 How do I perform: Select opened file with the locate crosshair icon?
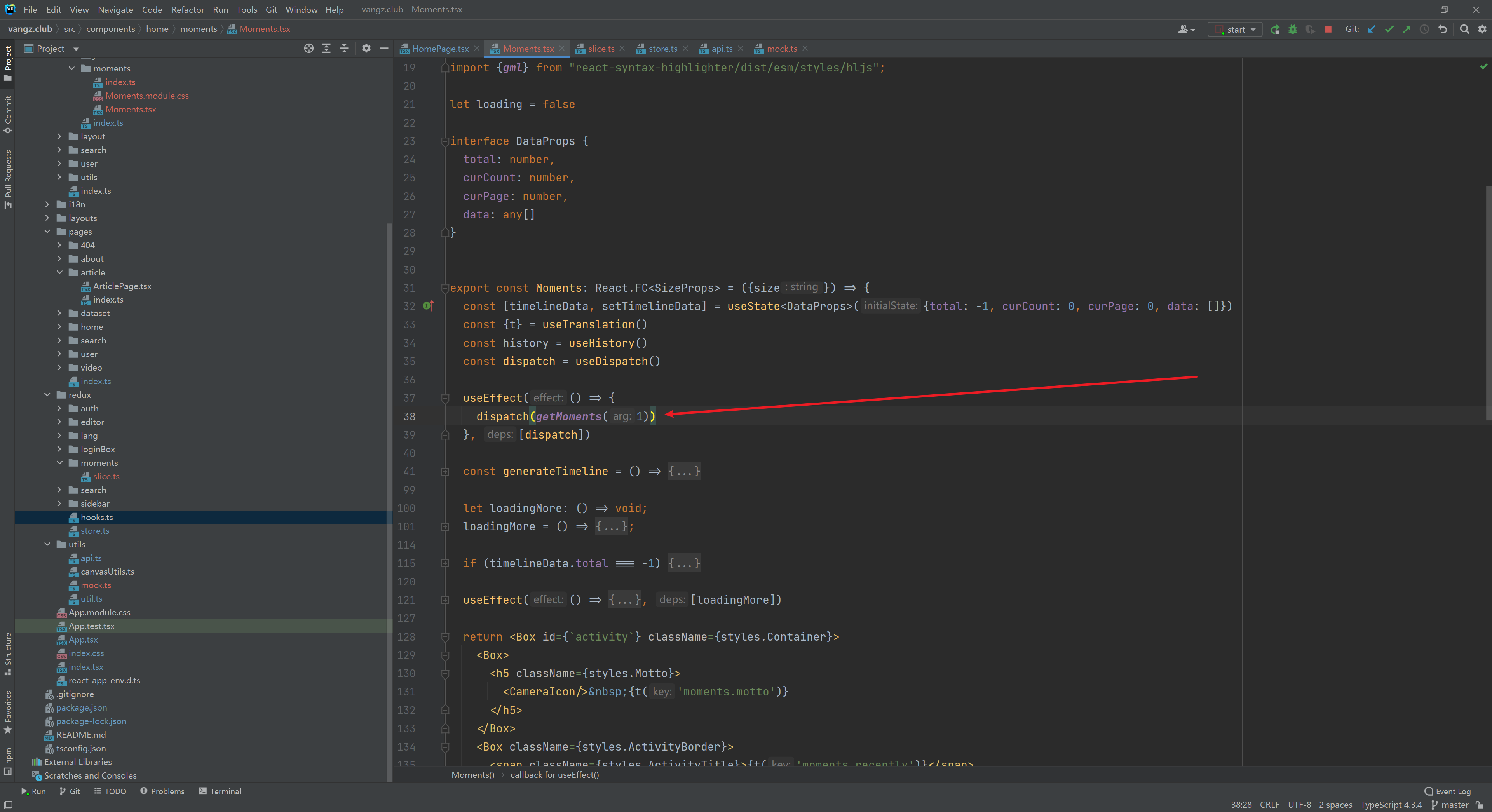pyautogui.click(x=309, y=49)
